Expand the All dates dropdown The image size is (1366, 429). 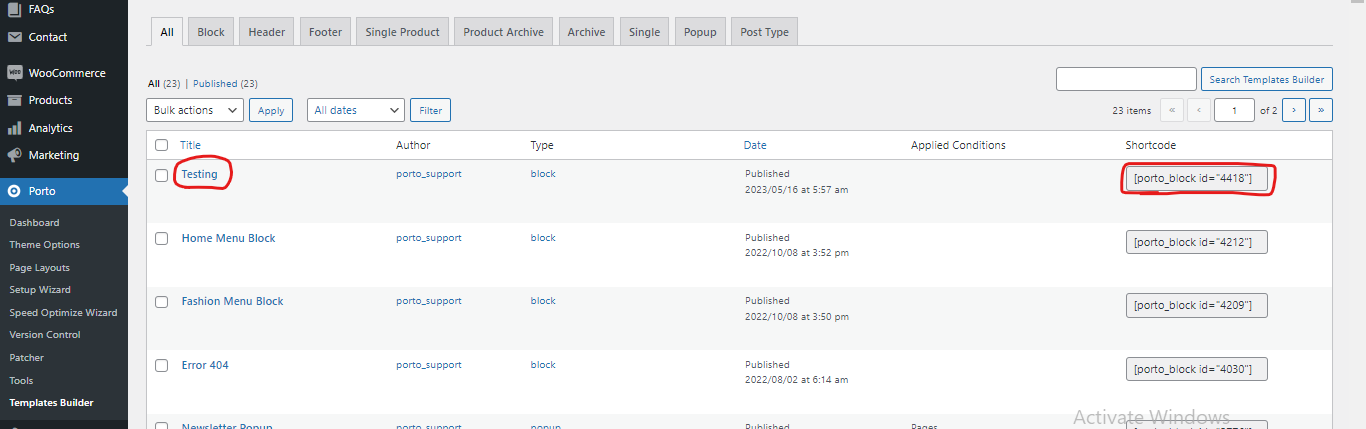coord(355,110)
